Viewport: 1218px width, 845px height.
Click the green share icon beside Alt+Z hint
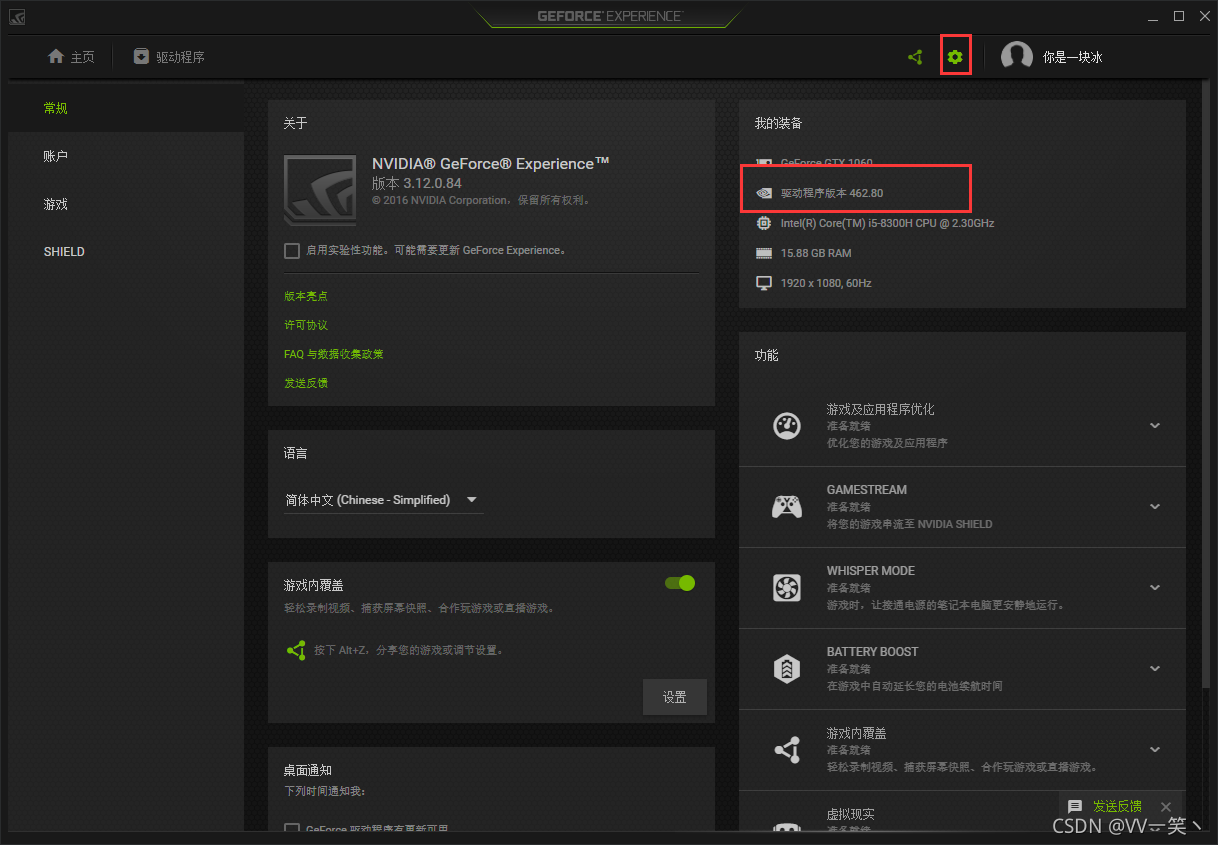(x=296, y=650)
